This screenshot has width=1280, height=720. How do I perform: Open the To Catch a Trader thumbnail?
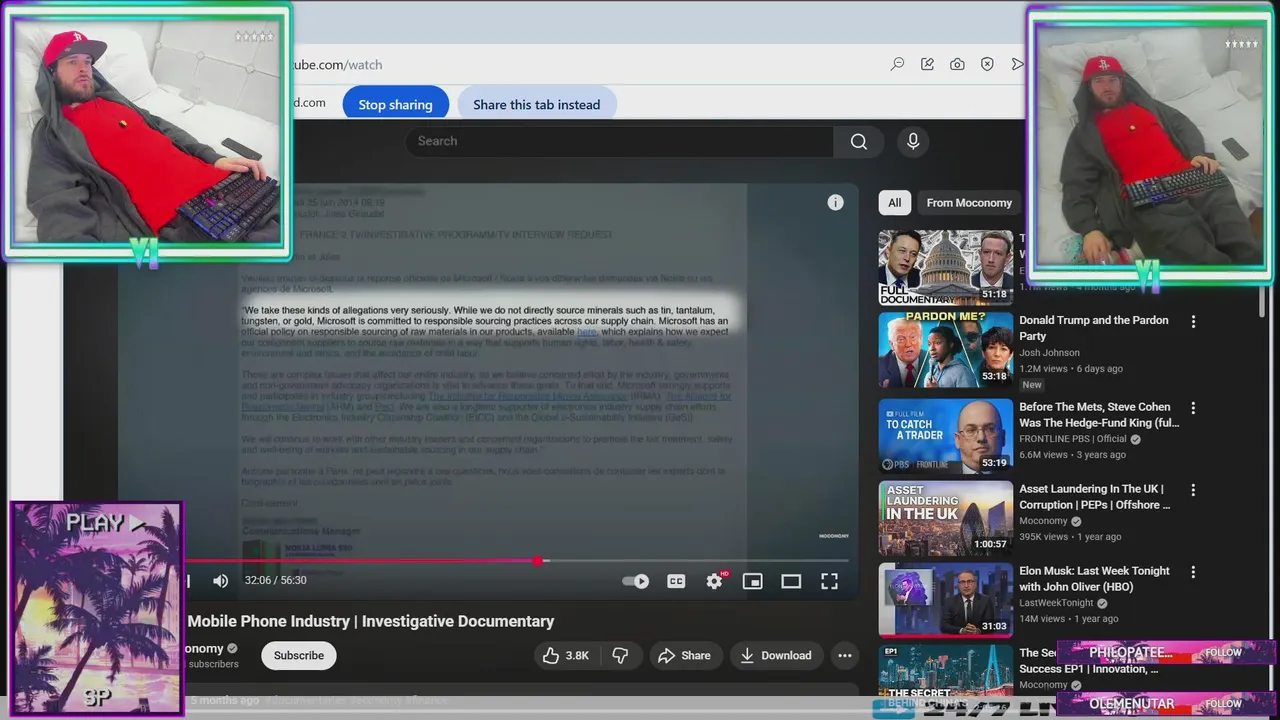pyautogui.click(x=945, y=436)
